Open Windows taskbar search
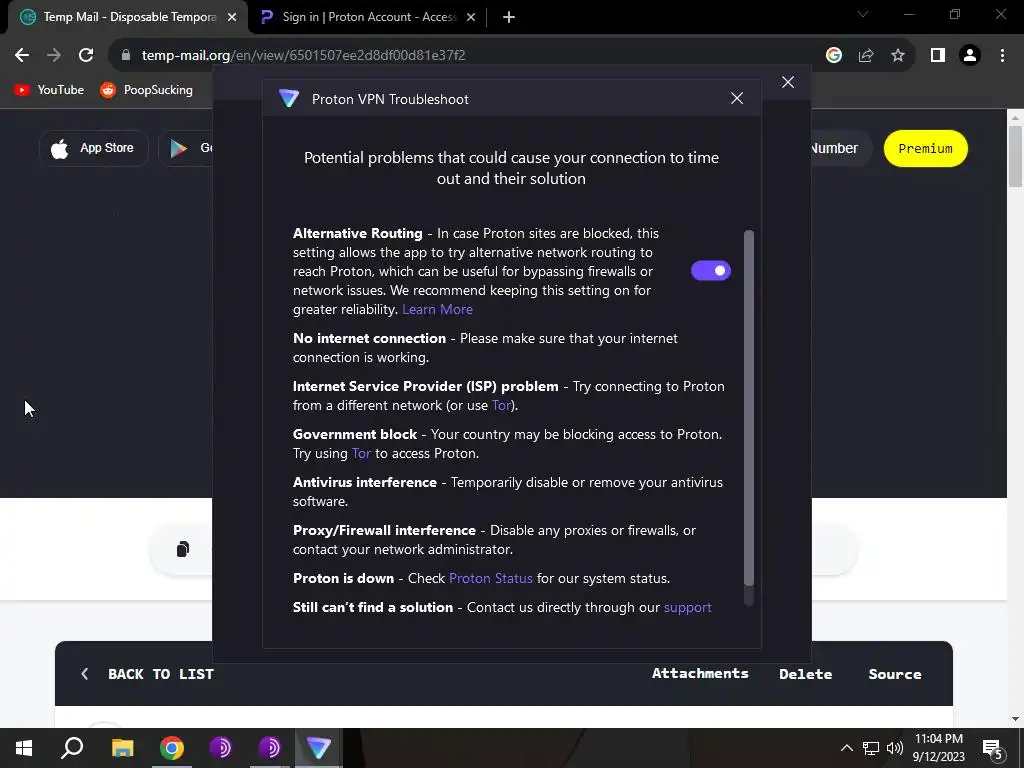This screenshot has width=1024, height=768. [72, 748]
